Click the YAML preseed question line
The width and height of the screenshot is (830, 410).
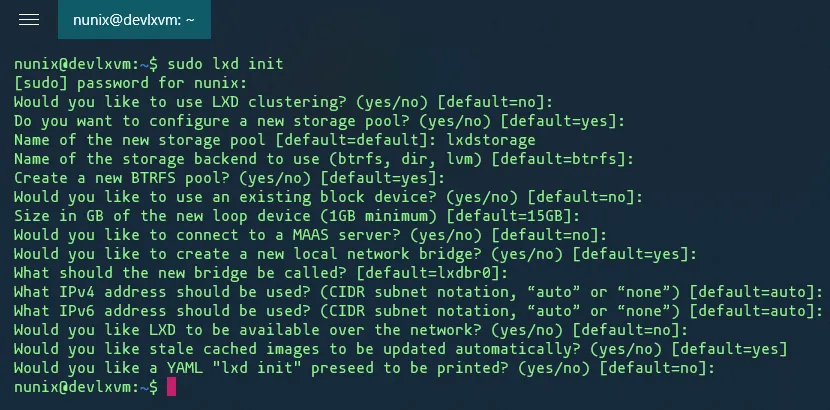coord(364,366)
